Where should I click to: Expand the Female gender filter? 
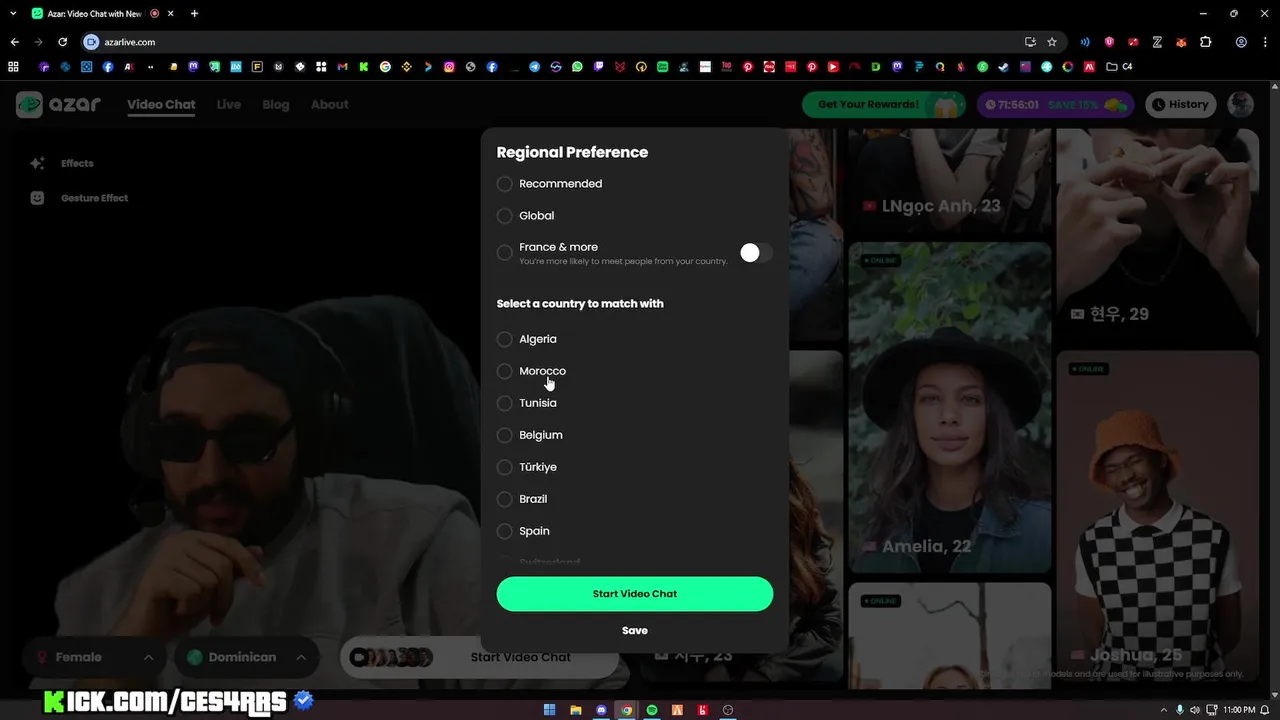click(94, 657)
